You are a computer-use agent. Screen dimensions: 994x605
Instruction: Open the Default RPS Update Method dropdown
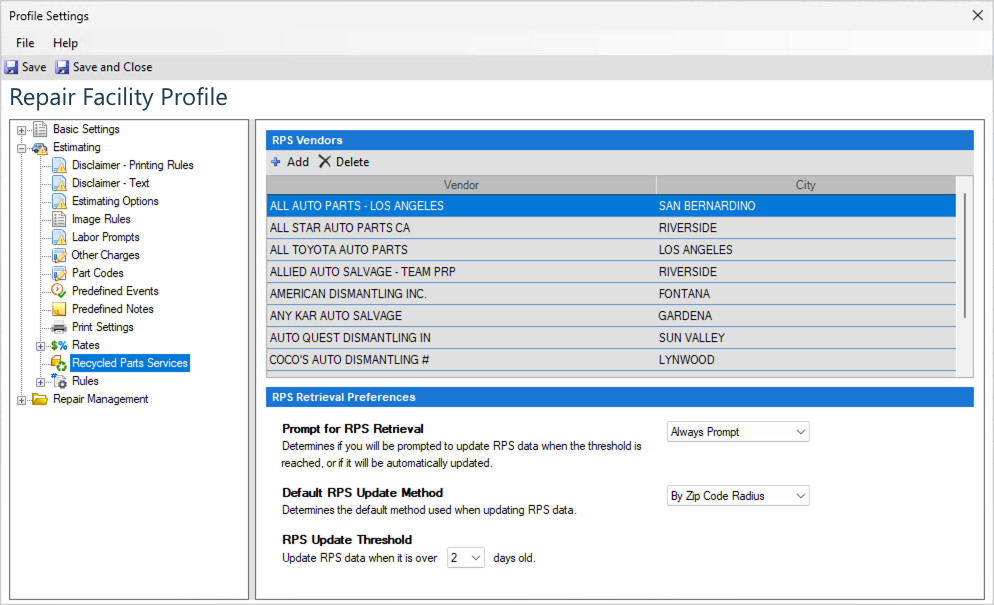tap(738, 496)
